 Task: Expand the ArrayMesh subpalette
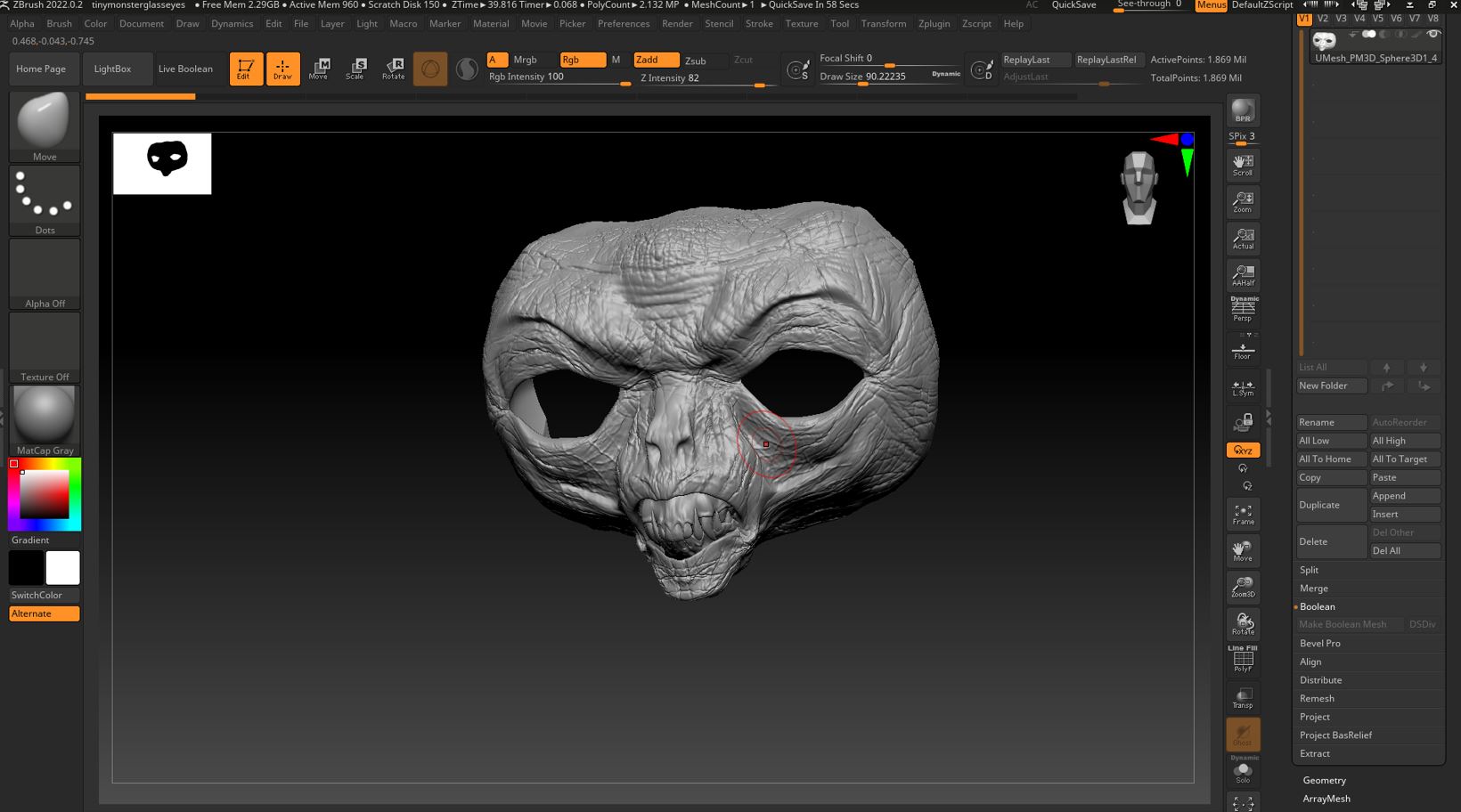pyautogui.click(x=1326, y=799)
